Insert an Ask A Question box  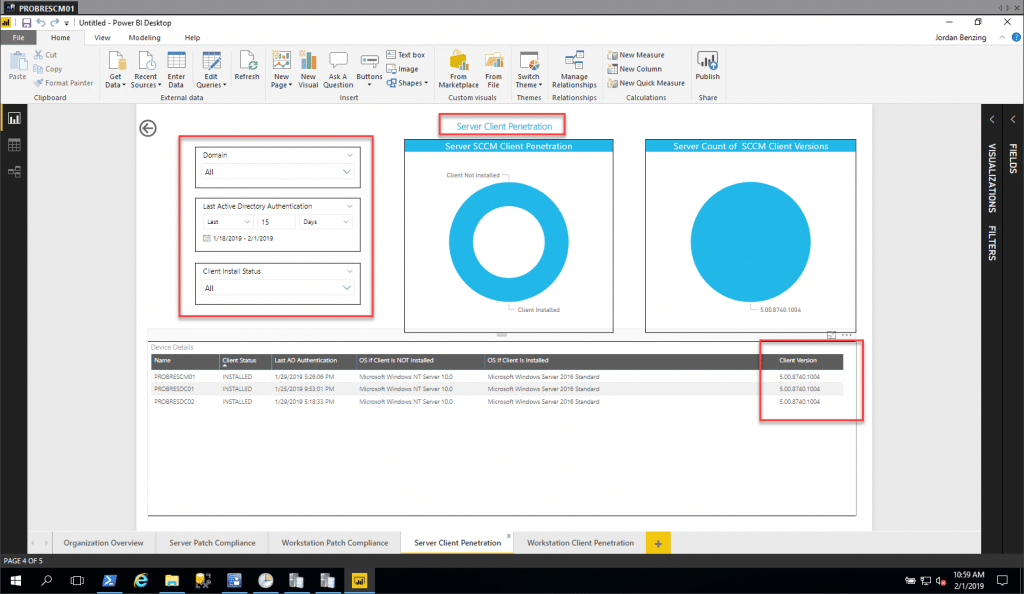coord(337,66)
